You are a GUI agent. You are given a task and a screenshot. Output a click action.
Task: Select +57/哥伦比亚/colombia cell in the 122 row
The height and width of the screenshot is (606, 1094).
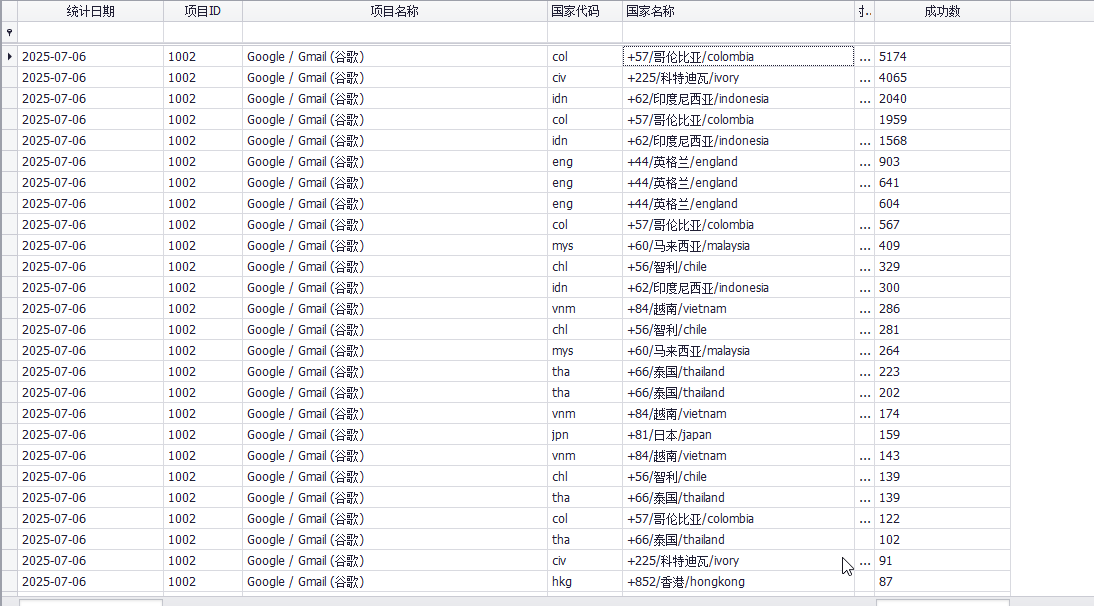point(738,519)
